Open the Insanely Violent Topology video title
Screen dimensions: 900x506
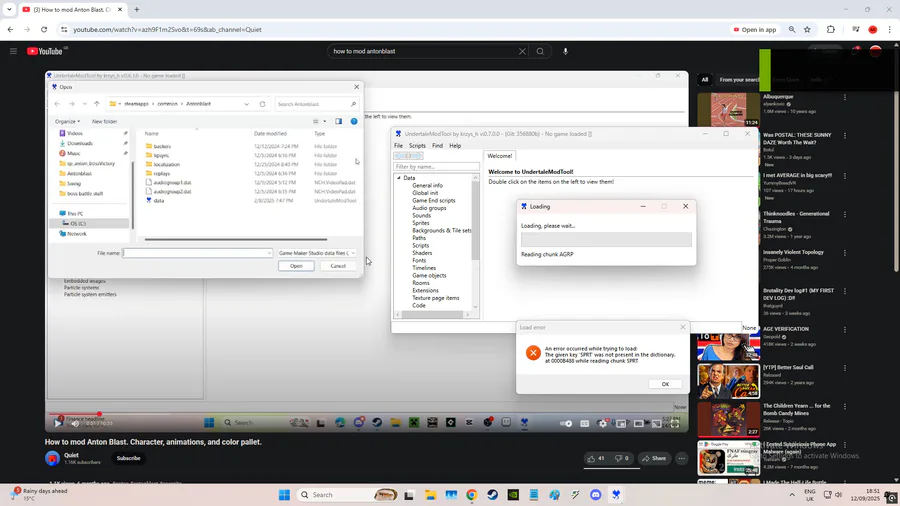pyautogui.click(x=793, y=252)
